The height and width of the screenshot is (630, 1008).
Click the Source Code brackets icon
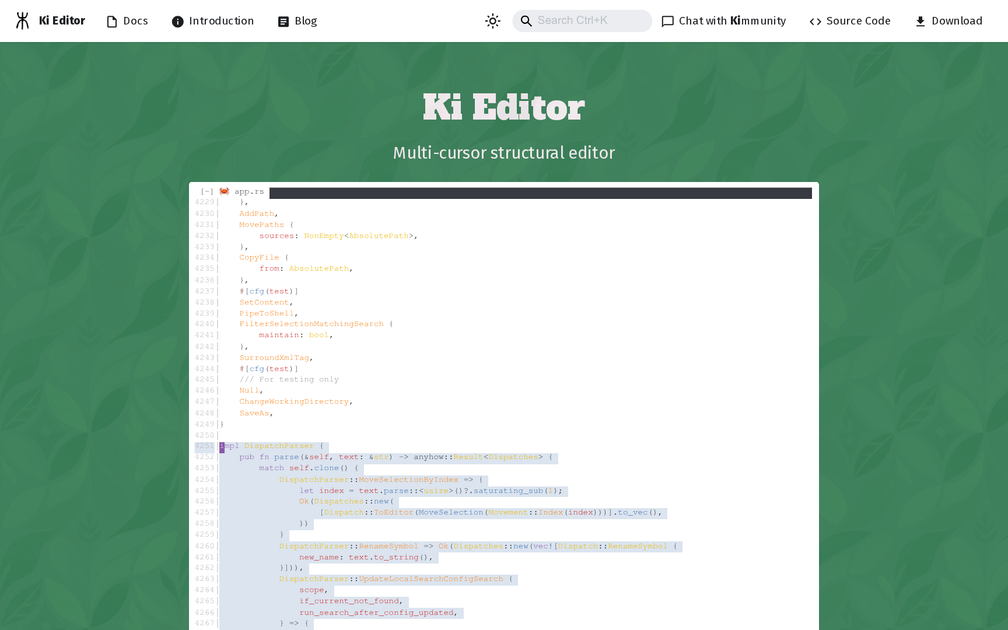815,21
